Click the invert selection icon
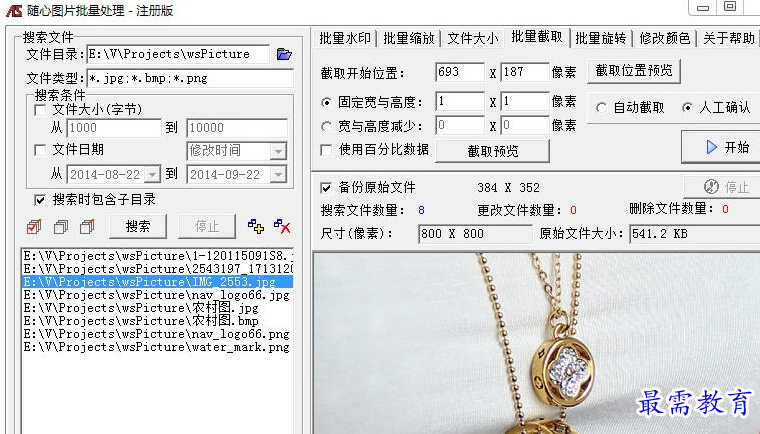This screenshot has width=760, height=434. point(87,226)
